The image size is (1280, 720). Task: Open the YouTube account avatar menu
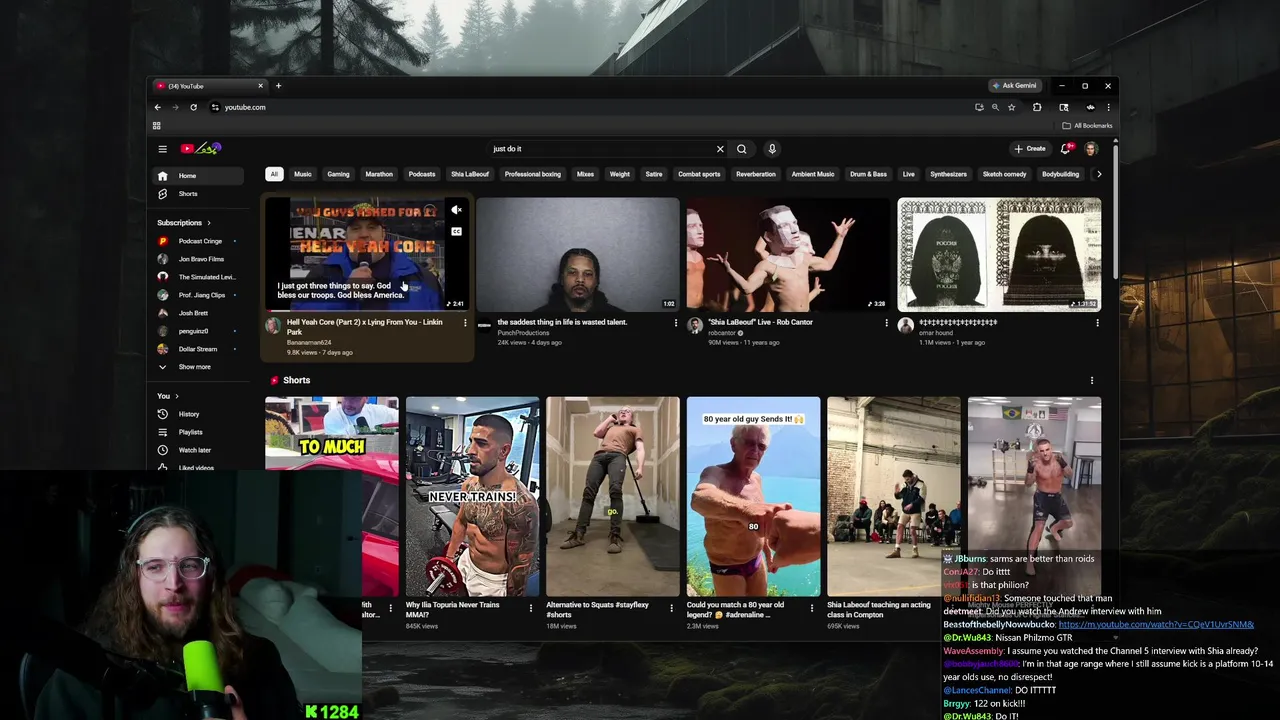click(1091, 149)
